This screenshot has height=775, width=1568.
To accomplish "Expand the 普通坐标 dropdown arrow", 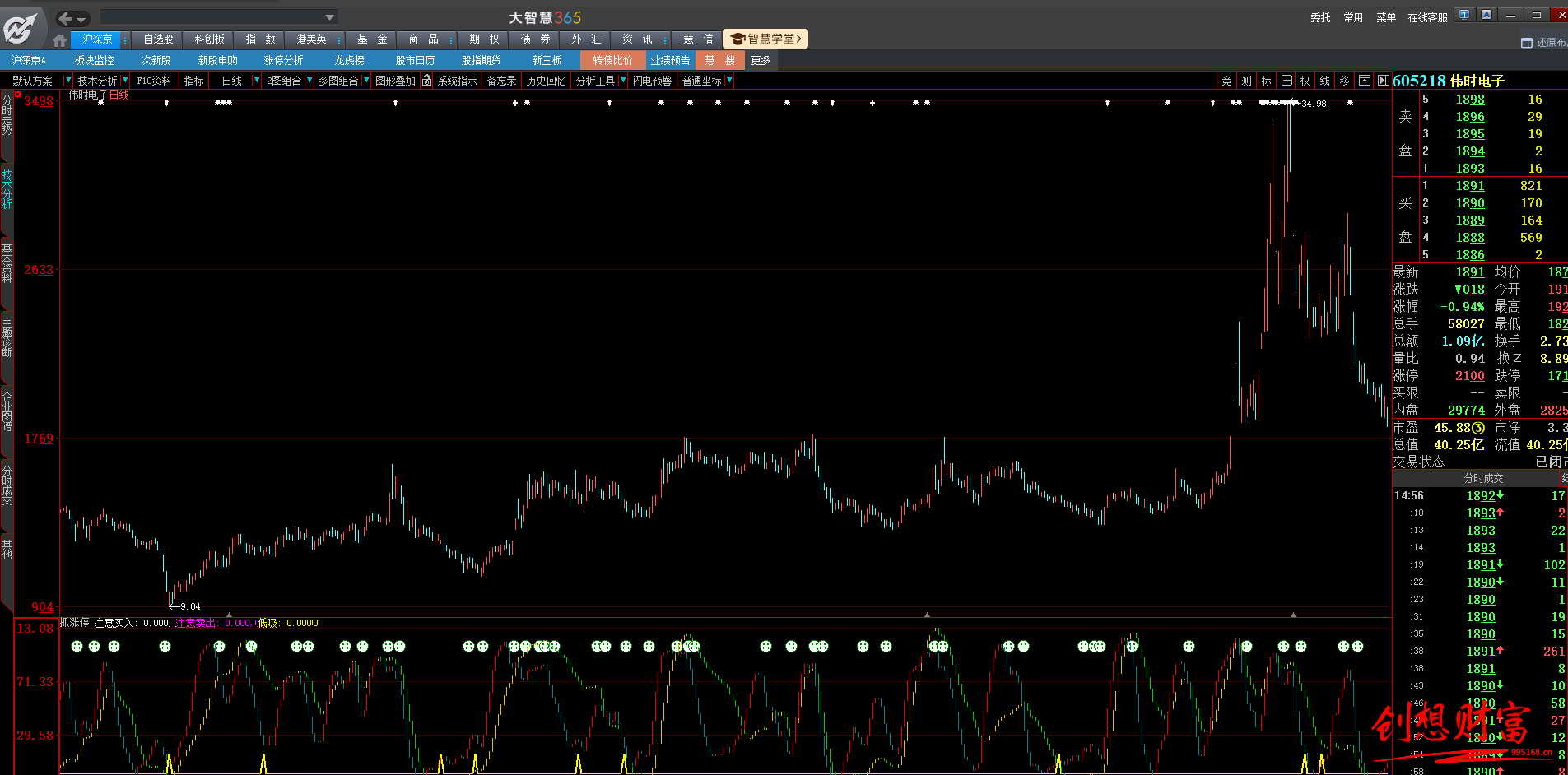I will [x=729, y=80].
